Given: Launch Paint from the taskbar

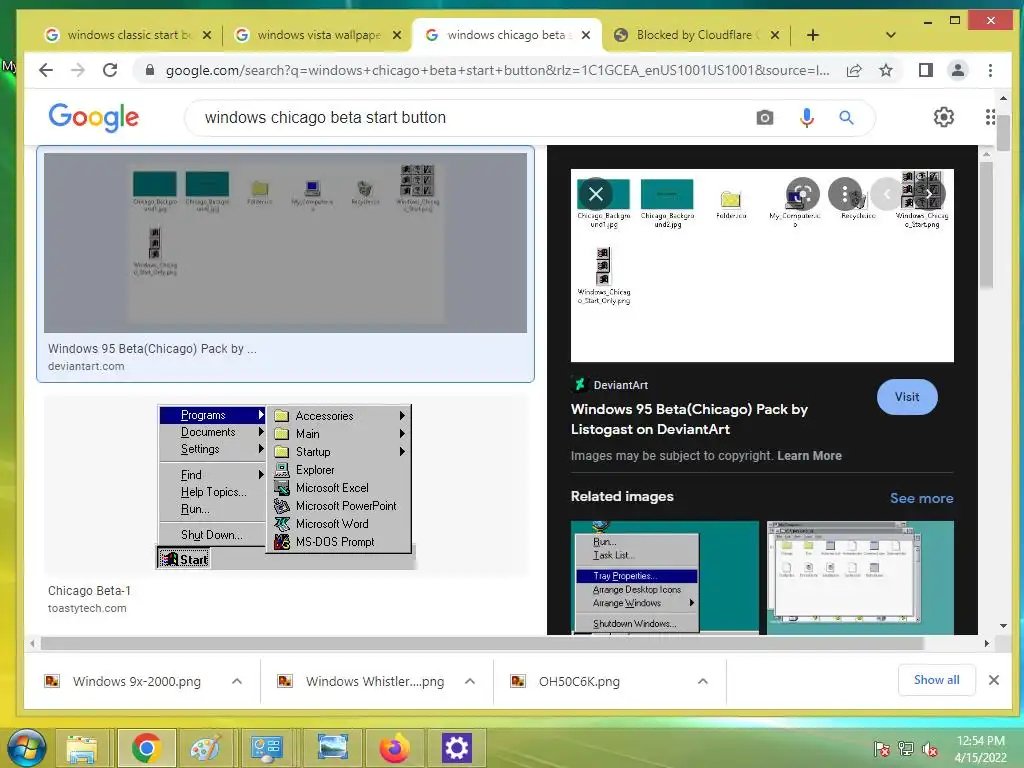Looking at the screenshot, I should pos(206,748).
